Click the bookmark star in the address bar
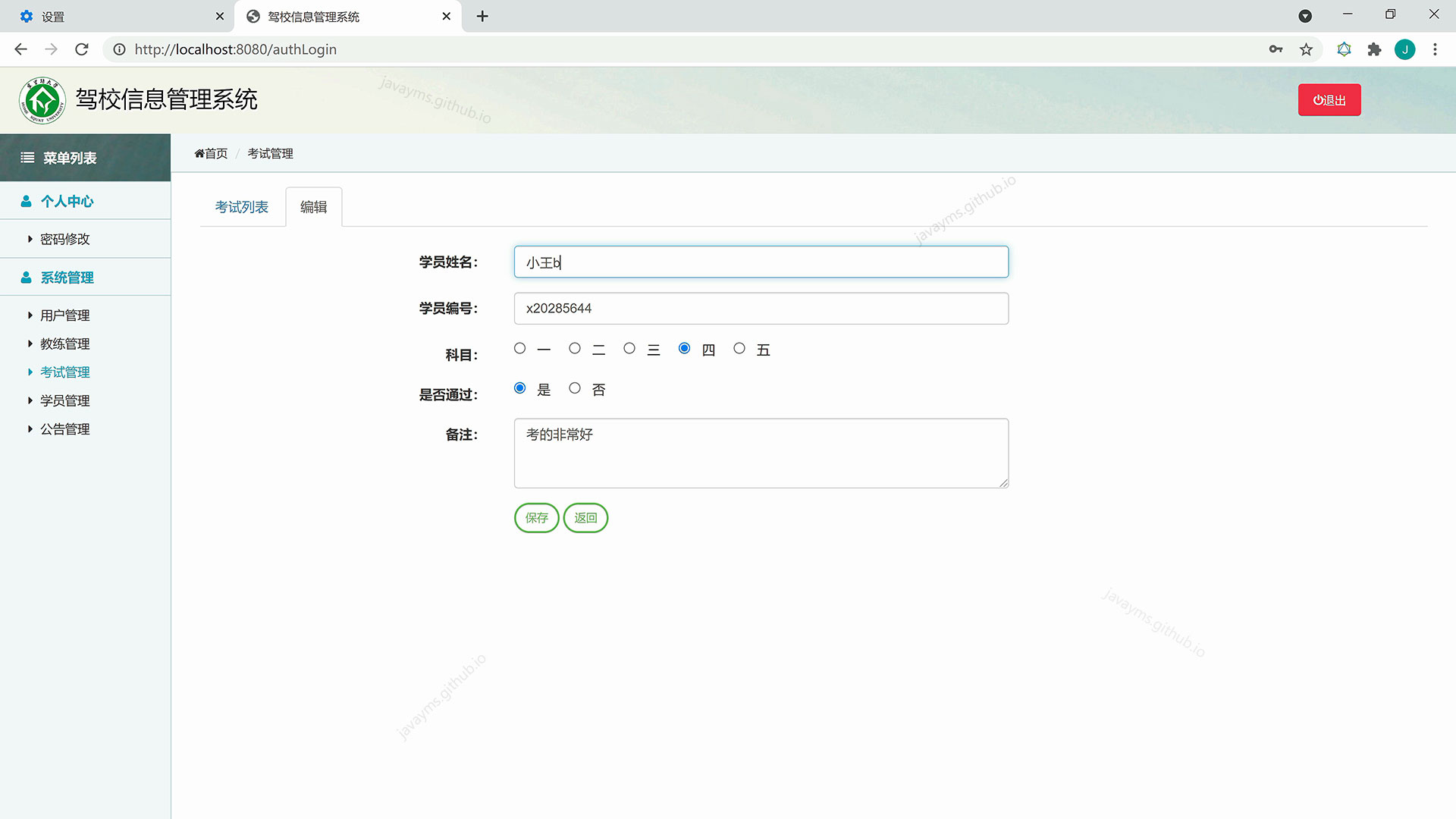Screen dimensions: 1456x819 tap(1306, 49)
